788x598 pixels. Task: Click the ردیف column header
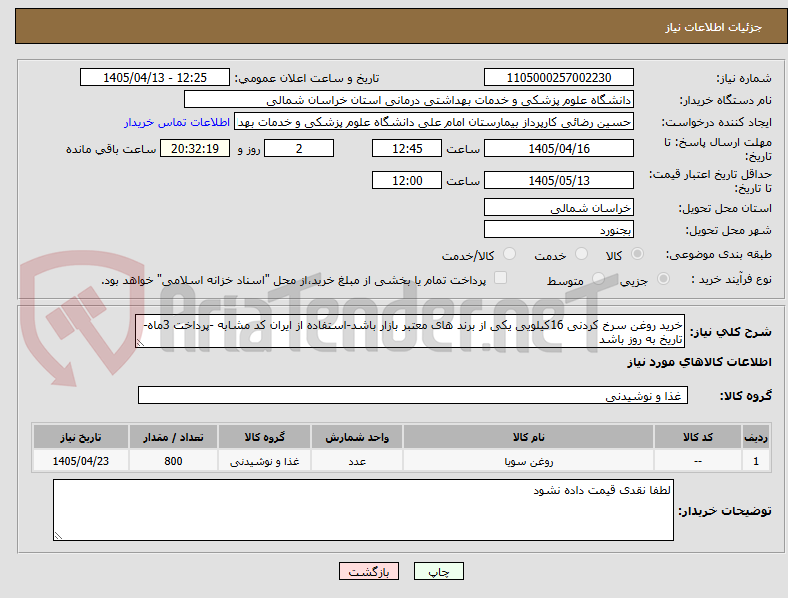[756, 437]
